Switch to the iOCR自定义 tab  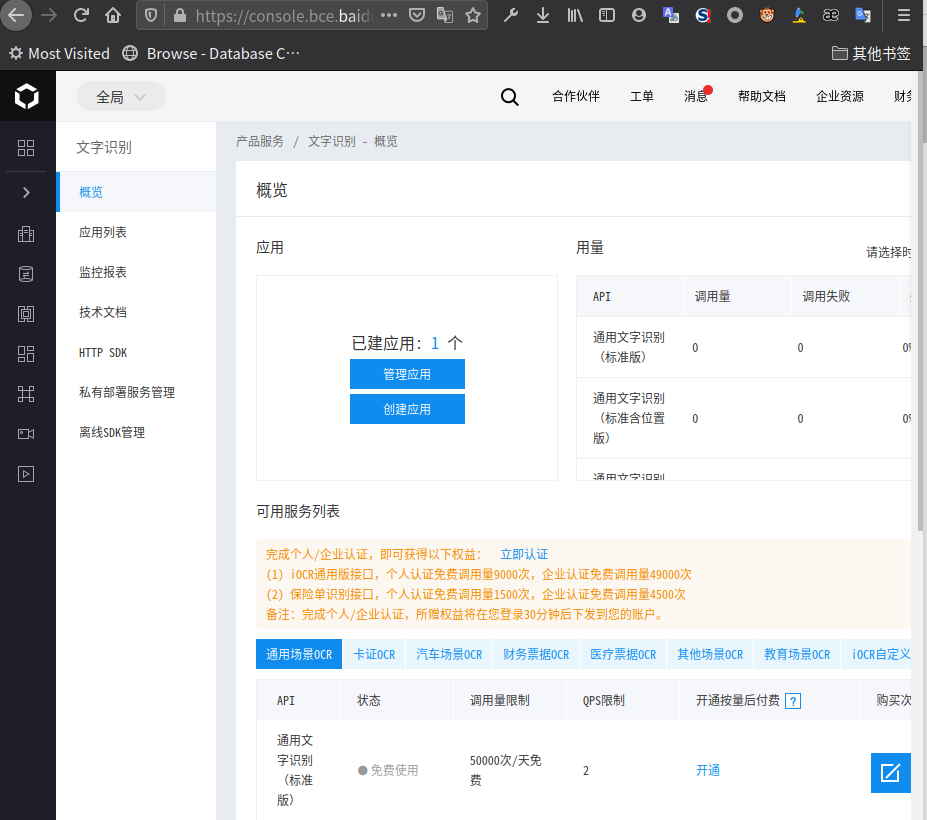click(876, 654)
